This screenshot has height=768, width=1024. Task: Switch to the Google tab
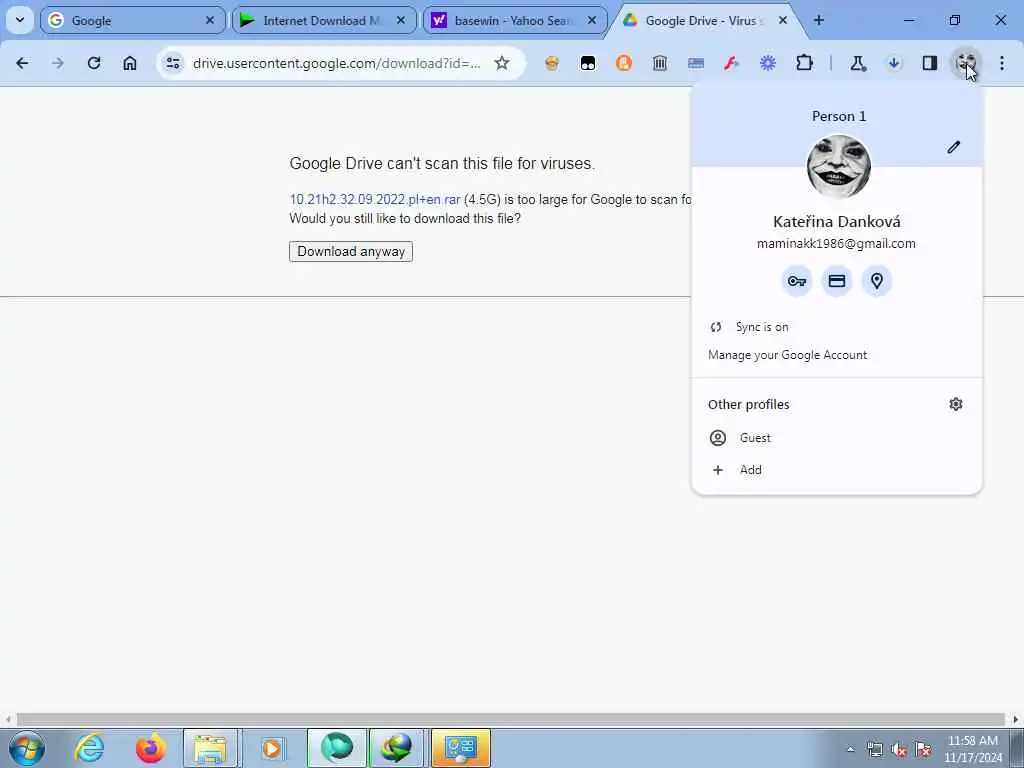coord(133,20)
